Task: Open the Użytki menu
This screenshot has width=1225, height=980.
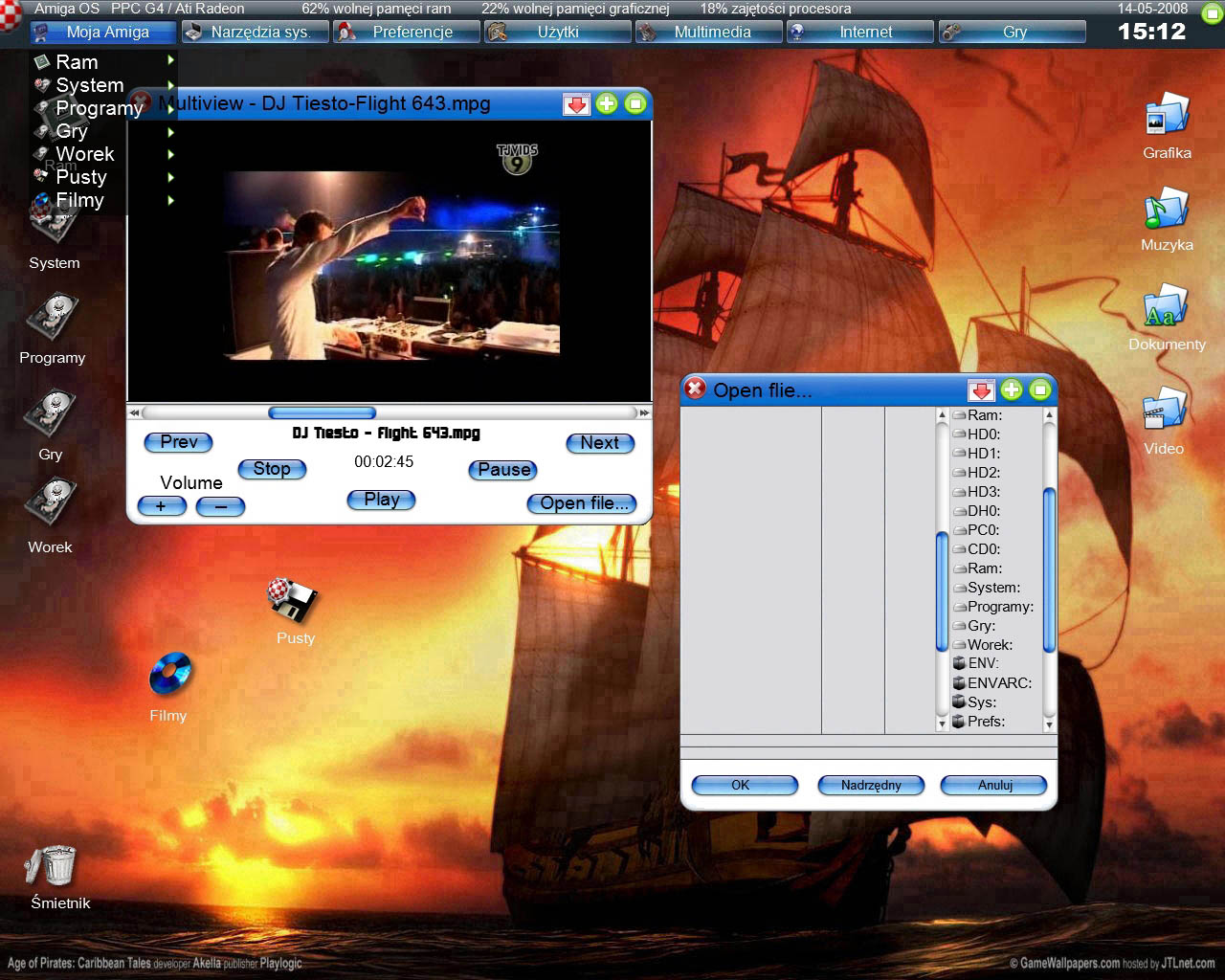Action: pos(557,32)
